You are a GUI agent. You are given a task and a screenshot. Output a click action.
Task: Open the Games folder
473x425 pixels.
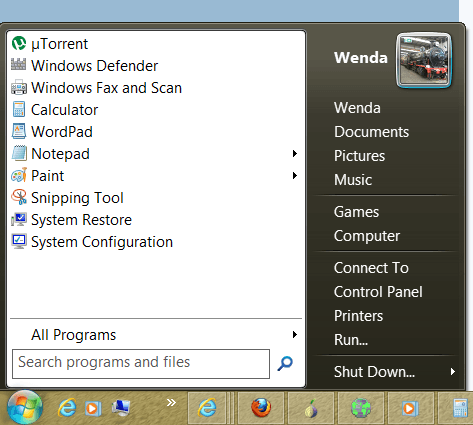coord(356,212)
